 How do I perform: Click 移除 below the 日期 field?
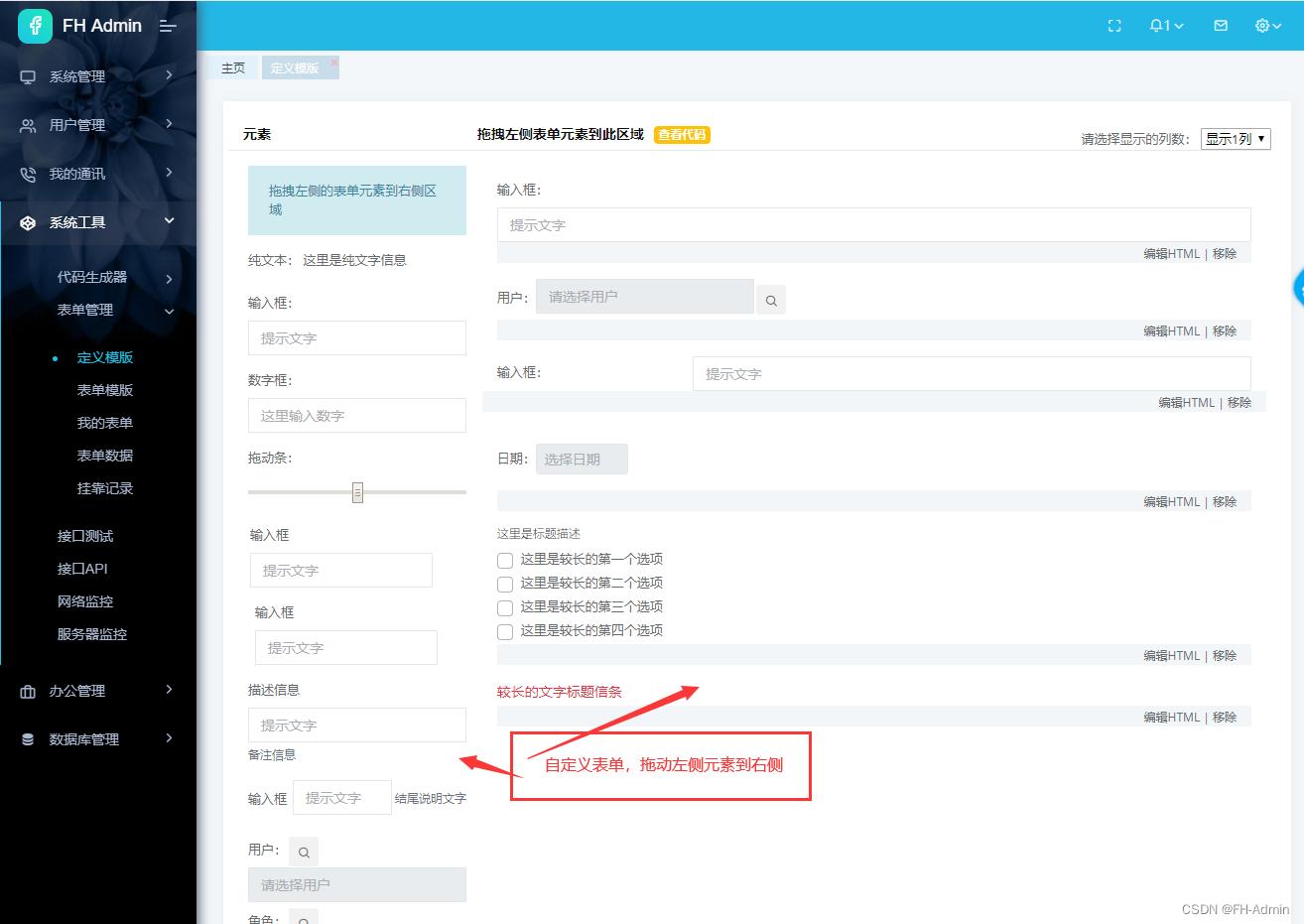[1225, 502]
